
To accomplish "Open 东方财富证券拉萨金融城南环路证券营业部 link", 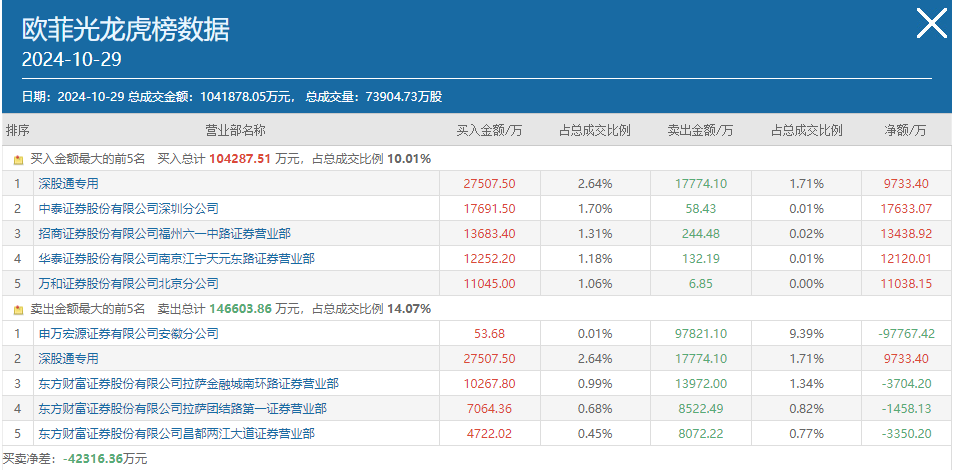I will pyautogui.click(x=188, y=384).
